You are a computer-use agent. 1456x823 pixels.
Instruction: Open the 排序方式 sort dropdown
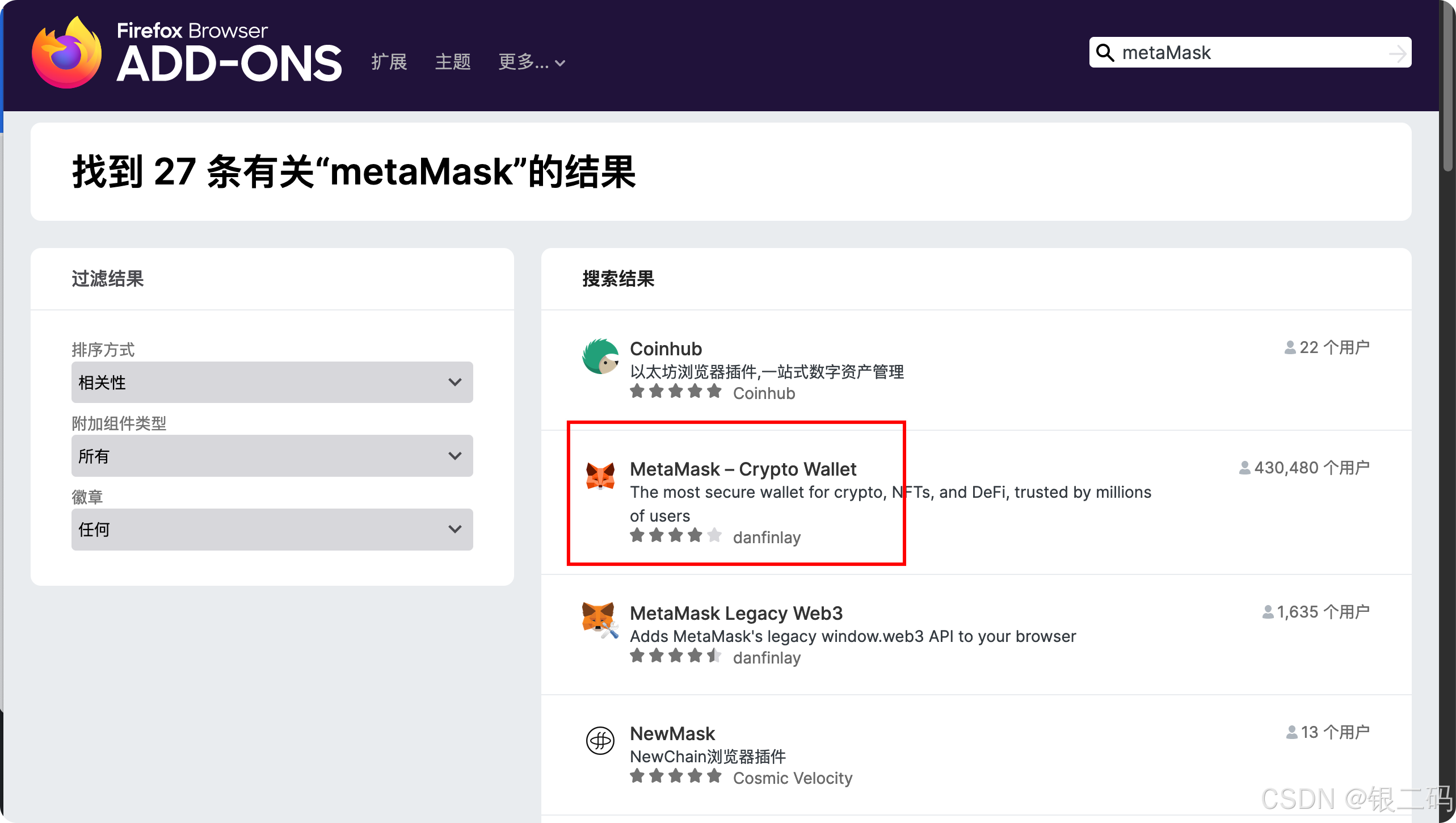tap(272, 382)
